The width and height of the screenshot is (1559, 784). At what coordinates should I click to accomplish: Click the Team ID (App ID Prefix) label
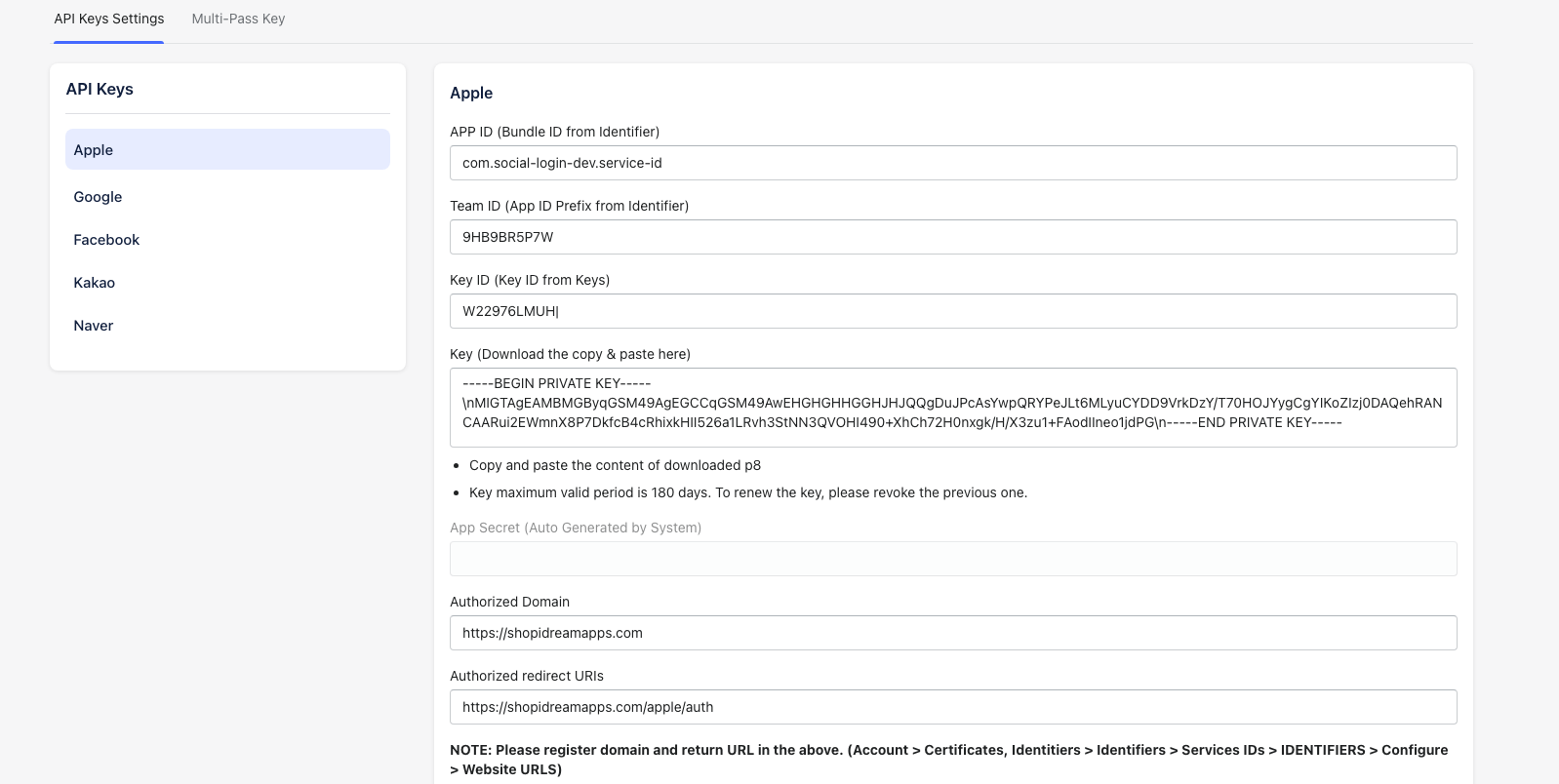point(569,206)
